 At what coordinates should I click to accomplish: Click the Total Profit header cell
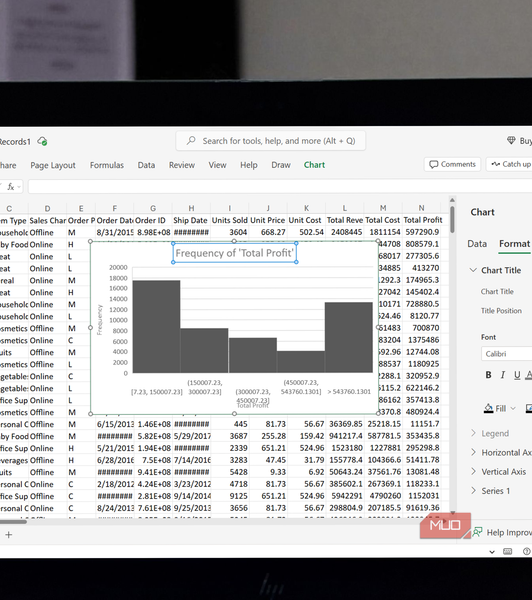point(421,220)
